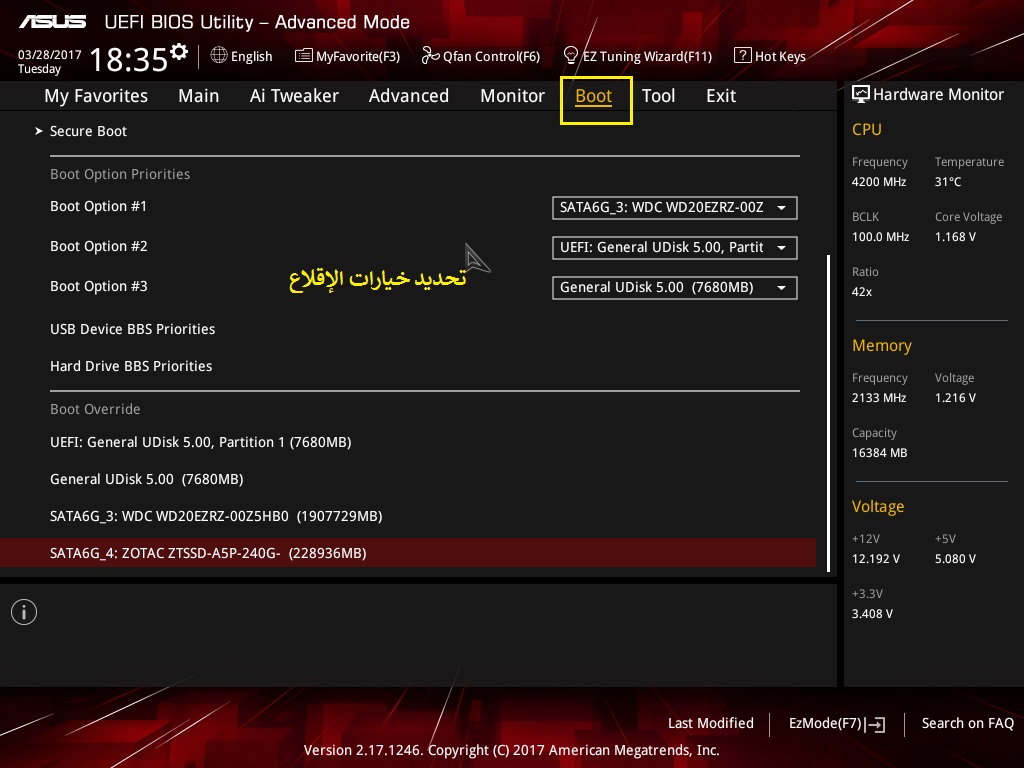Open the Advanced tab
Image resolution: width=1024 pixels, height=768 pixels.
[409, 96]
